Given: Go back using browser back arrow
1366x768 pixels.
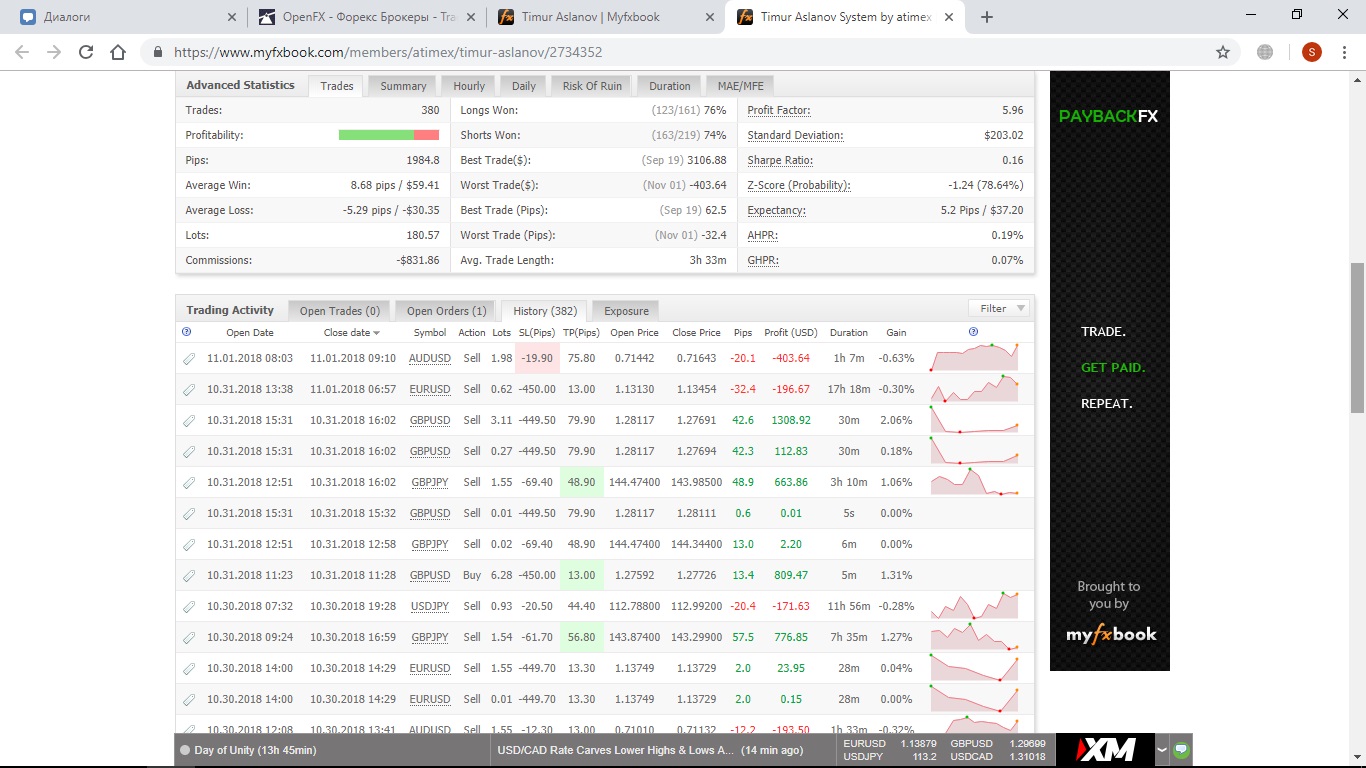Looking at the screenshot, I should coord(22,52).
